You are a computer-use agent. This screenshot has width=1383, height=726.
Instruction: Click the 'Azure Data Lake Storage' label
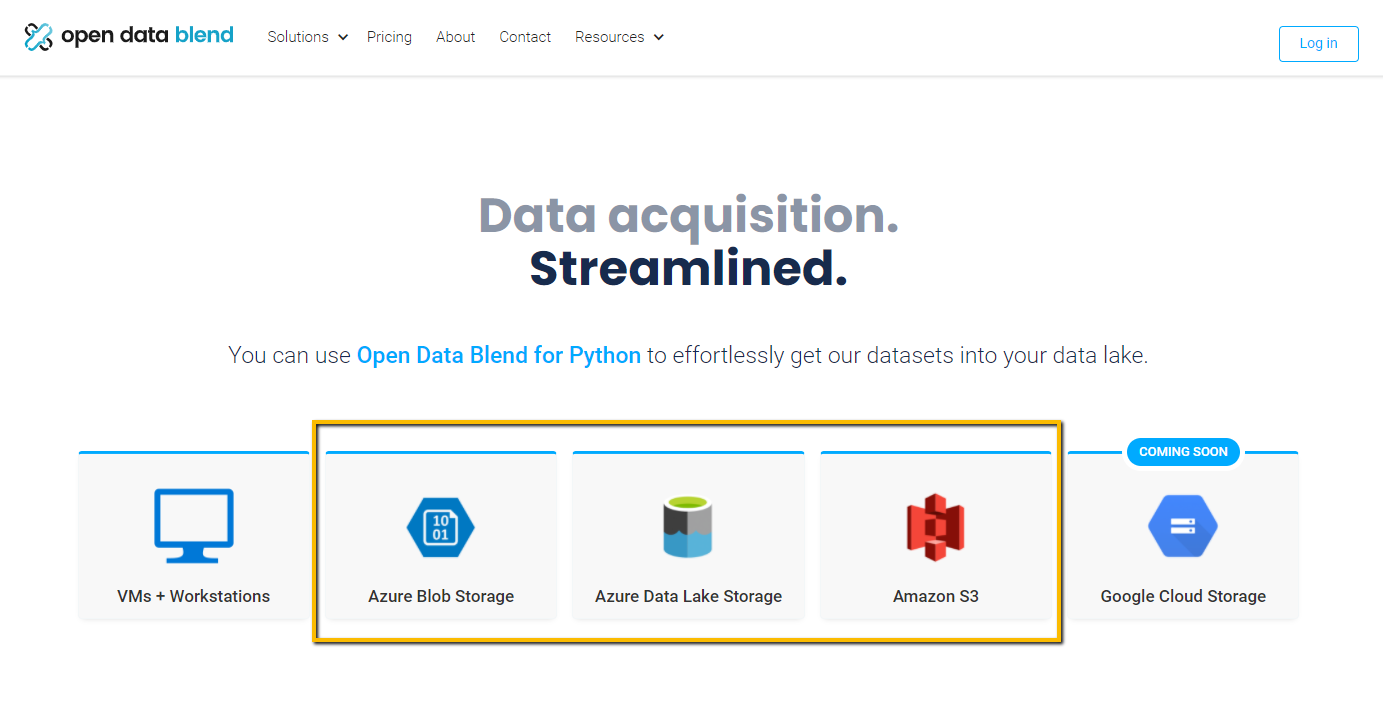688,596
